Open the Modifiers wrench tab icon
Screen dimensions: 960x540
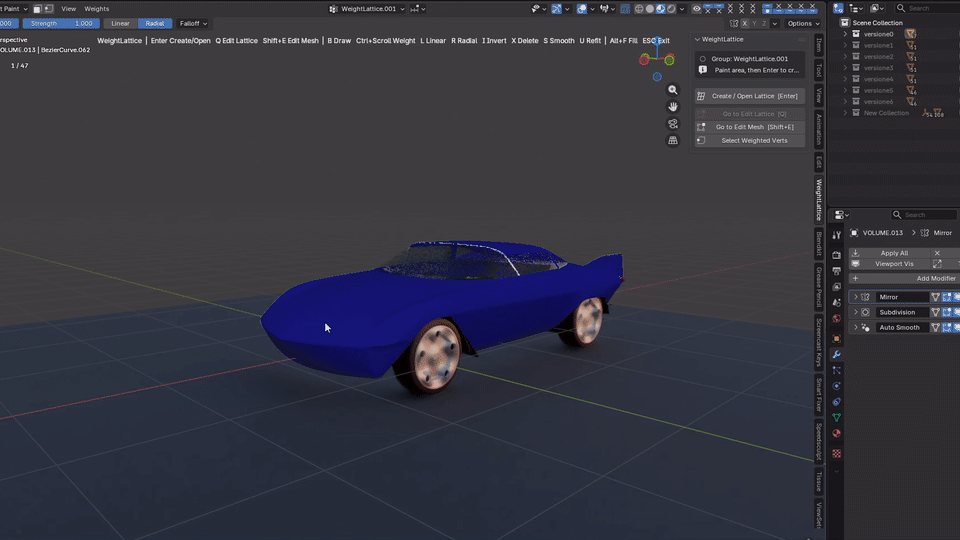(836, 354)
